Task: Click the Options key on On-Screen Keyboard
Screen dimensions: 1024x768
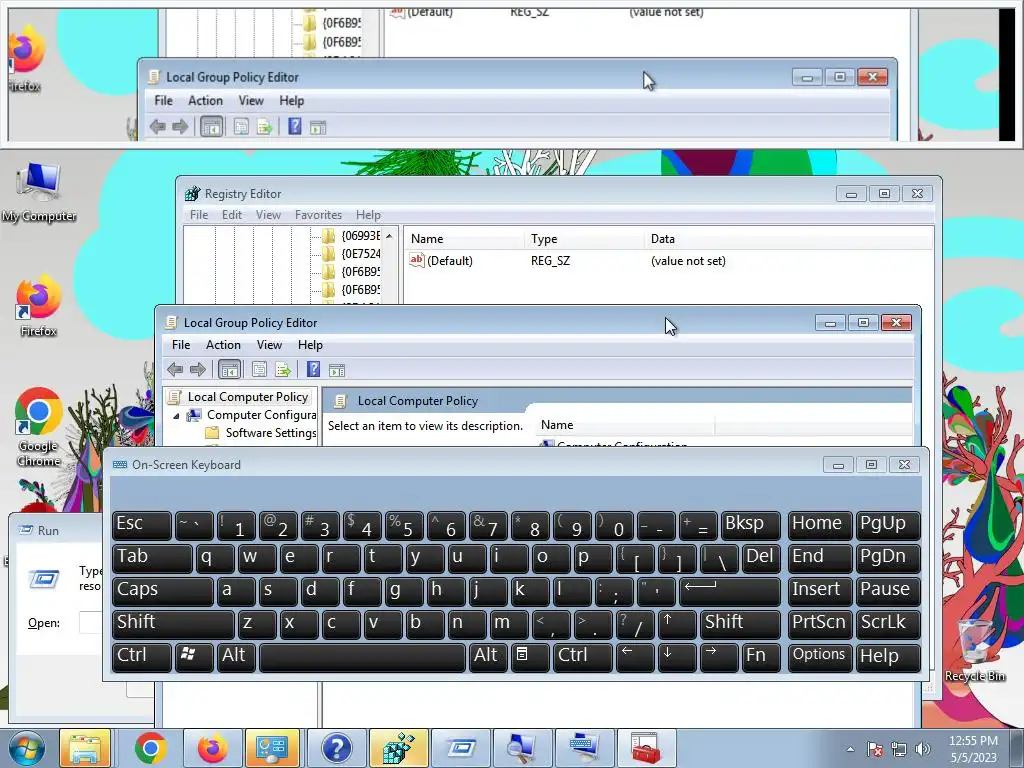Action: click(820, 657)
